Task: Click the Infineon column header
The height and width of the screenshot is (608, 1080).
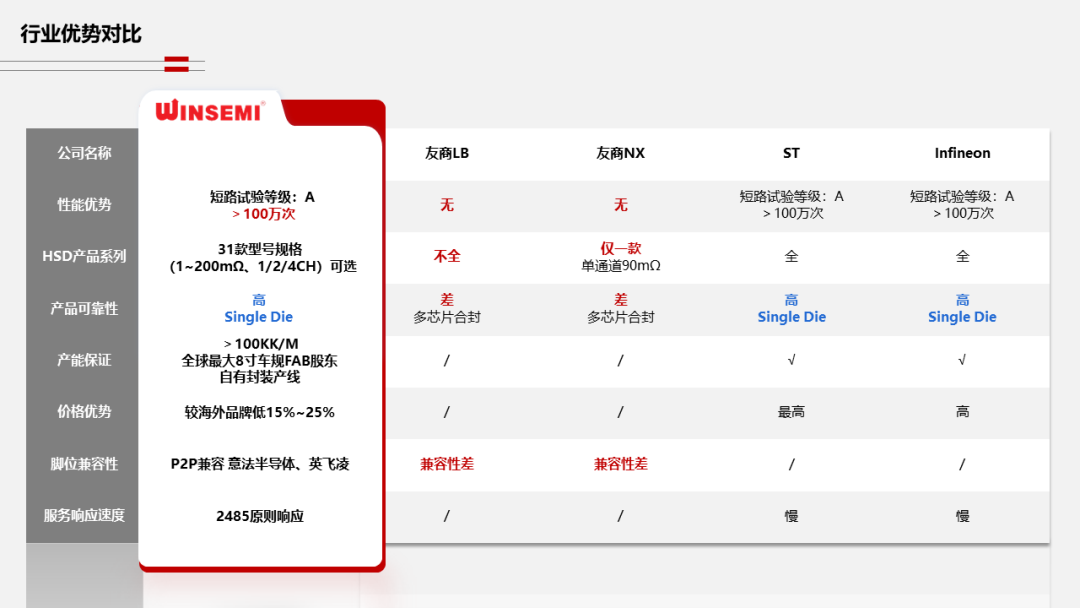Action: click(x=962, y=153)
